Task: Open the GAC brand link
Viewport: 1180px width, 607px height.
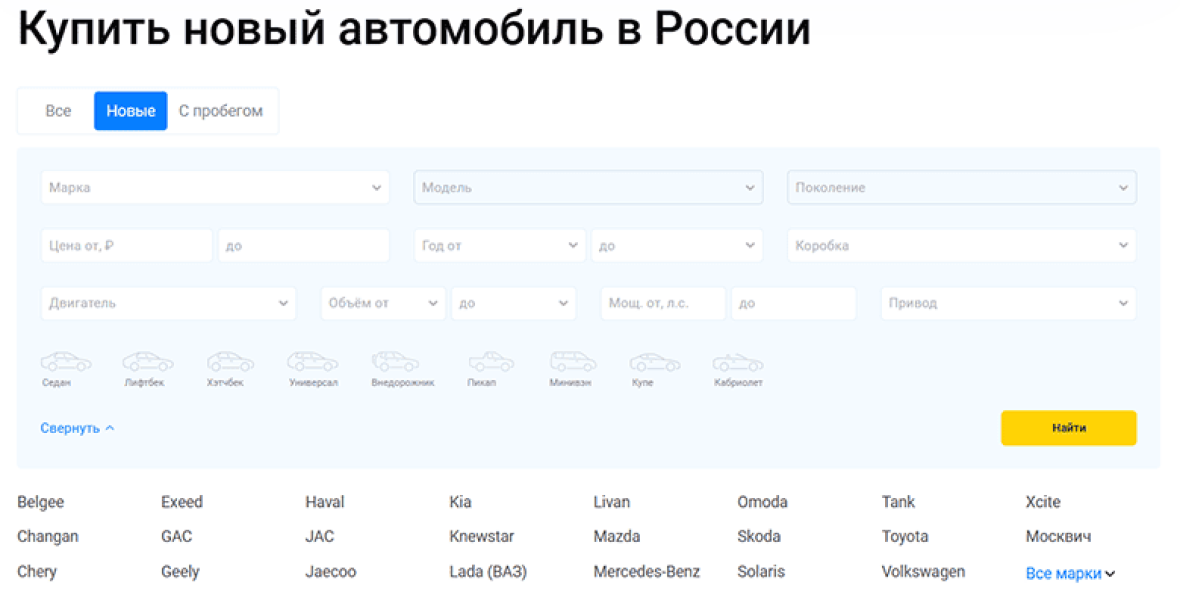Action: point(177,537)
